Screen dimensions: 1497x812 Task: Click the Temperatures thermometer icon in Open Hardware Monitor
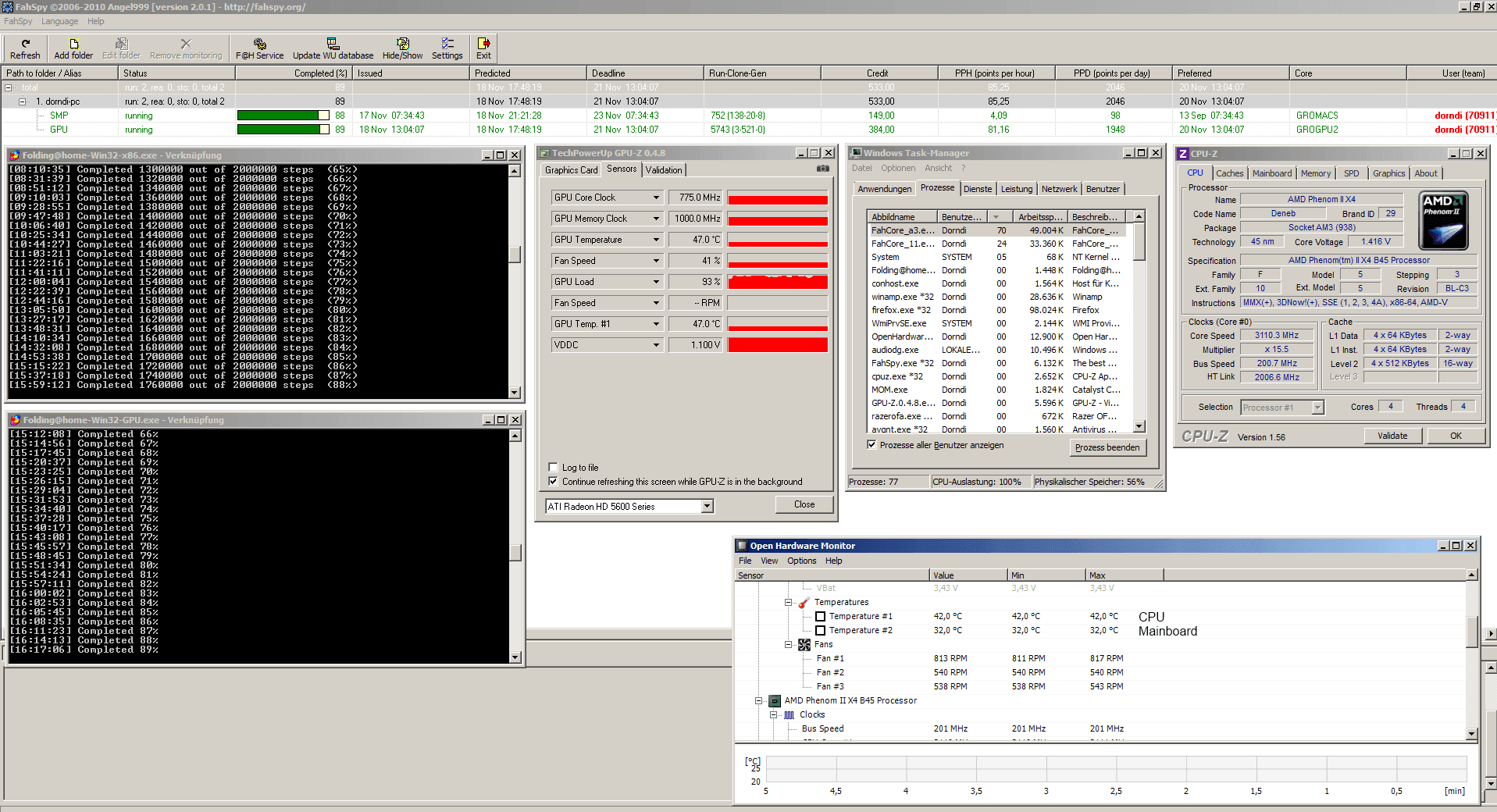pos(804,603)
